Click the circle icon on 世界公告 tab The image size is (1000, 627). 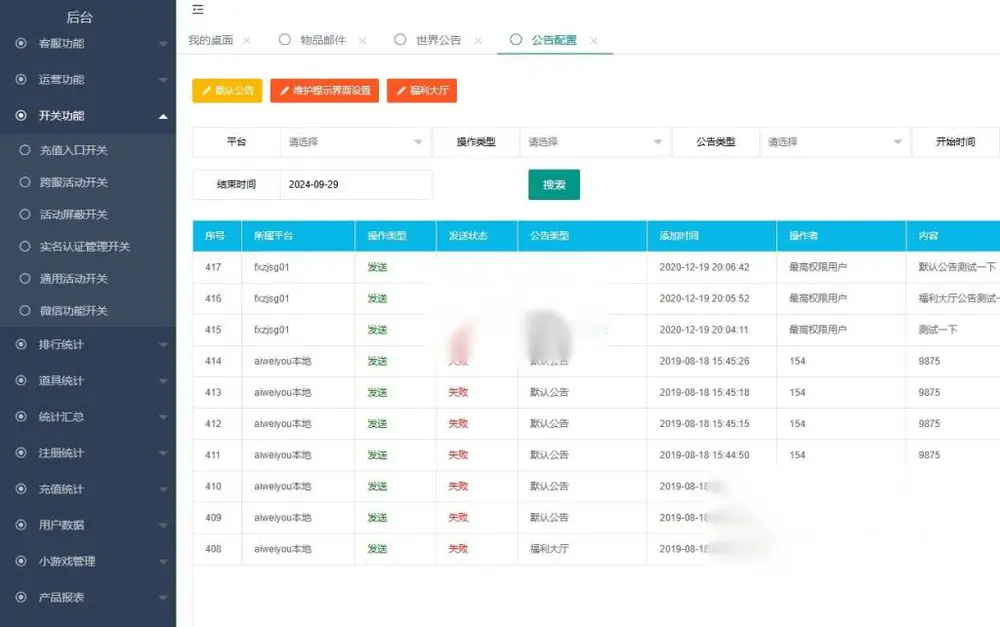click(x=400, y=40)
